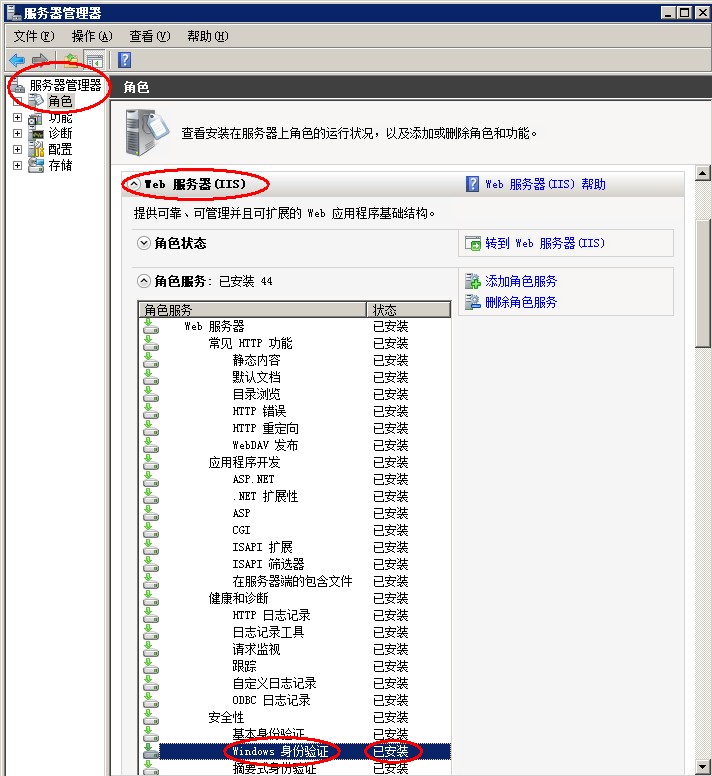
Task: Click the Forward arrow toolbar icon
Action: (x=39, y=60)
